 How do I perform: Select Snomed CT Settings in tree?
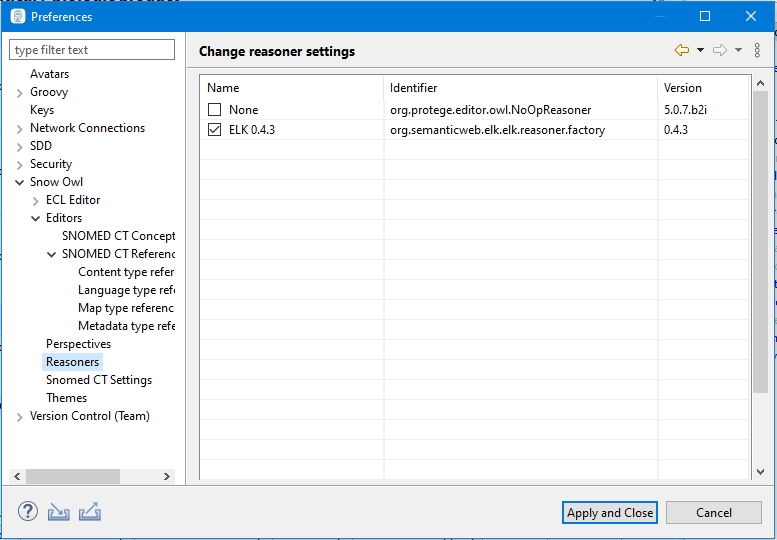[99, 380]
